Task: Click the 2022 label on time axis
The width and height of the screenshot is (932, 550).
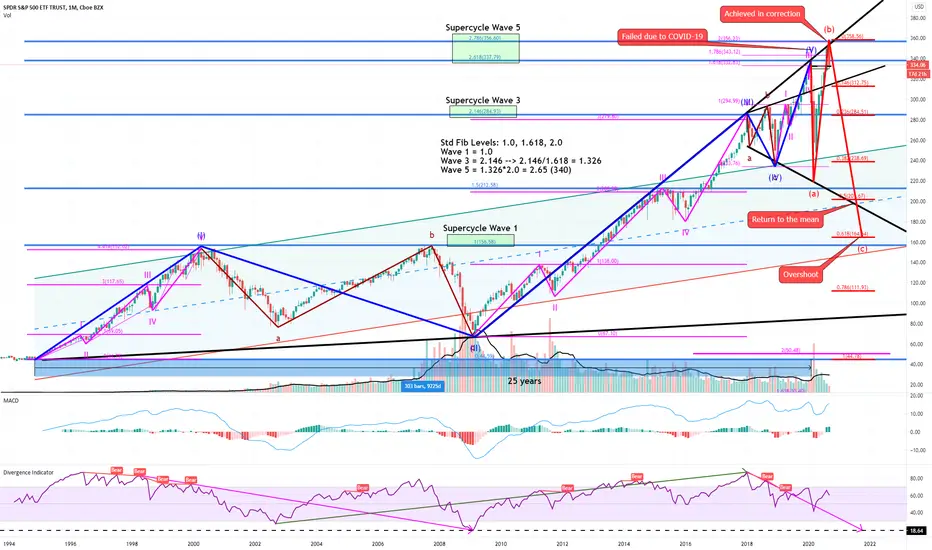Action: pos(869,543)
